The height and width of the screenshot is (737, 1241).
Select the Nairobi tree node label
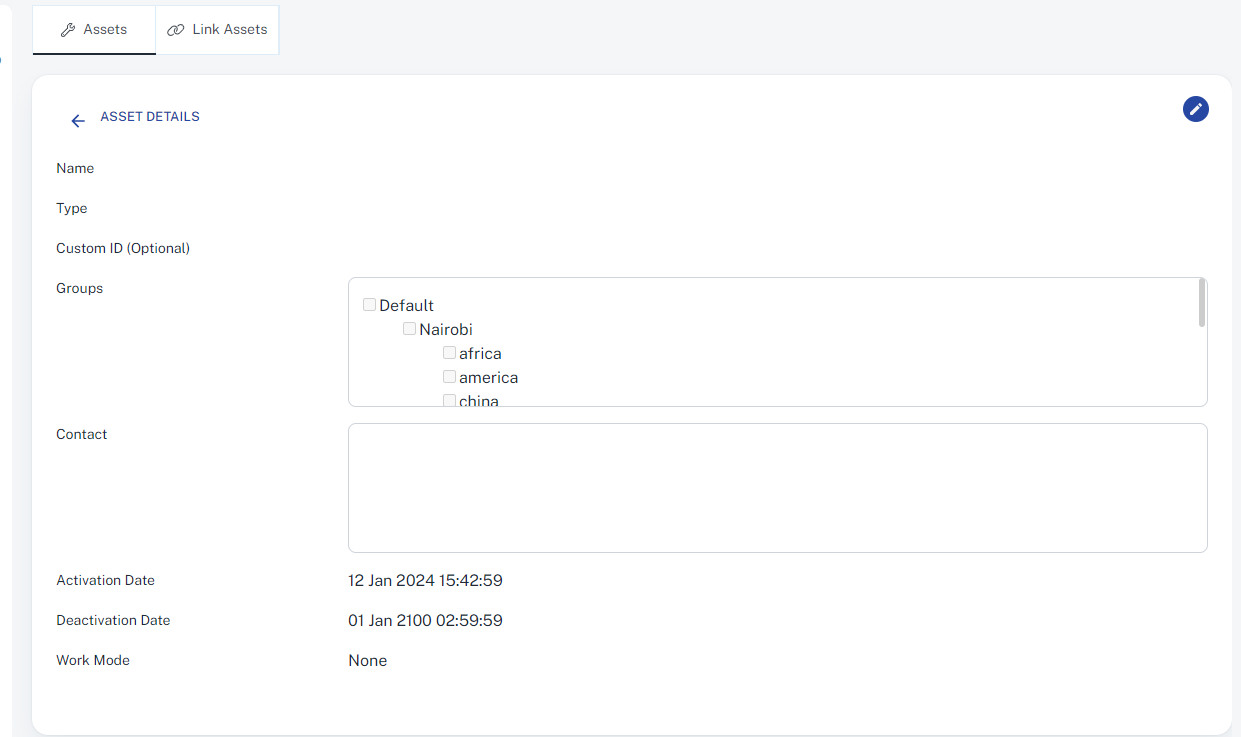pyautogui.click(x=446, y=330)
